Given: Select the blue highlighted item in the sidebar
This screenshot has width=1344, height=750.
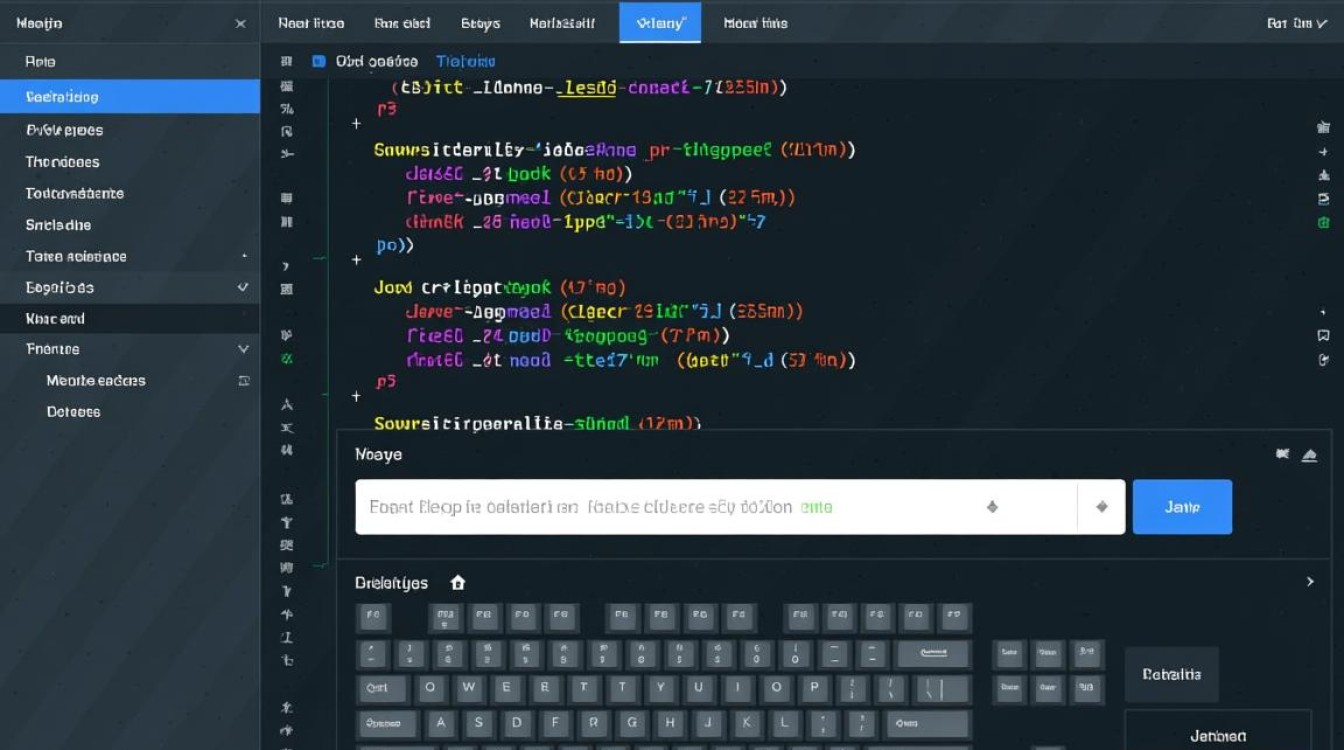Looking at the screenshot, I should point(130,97).
